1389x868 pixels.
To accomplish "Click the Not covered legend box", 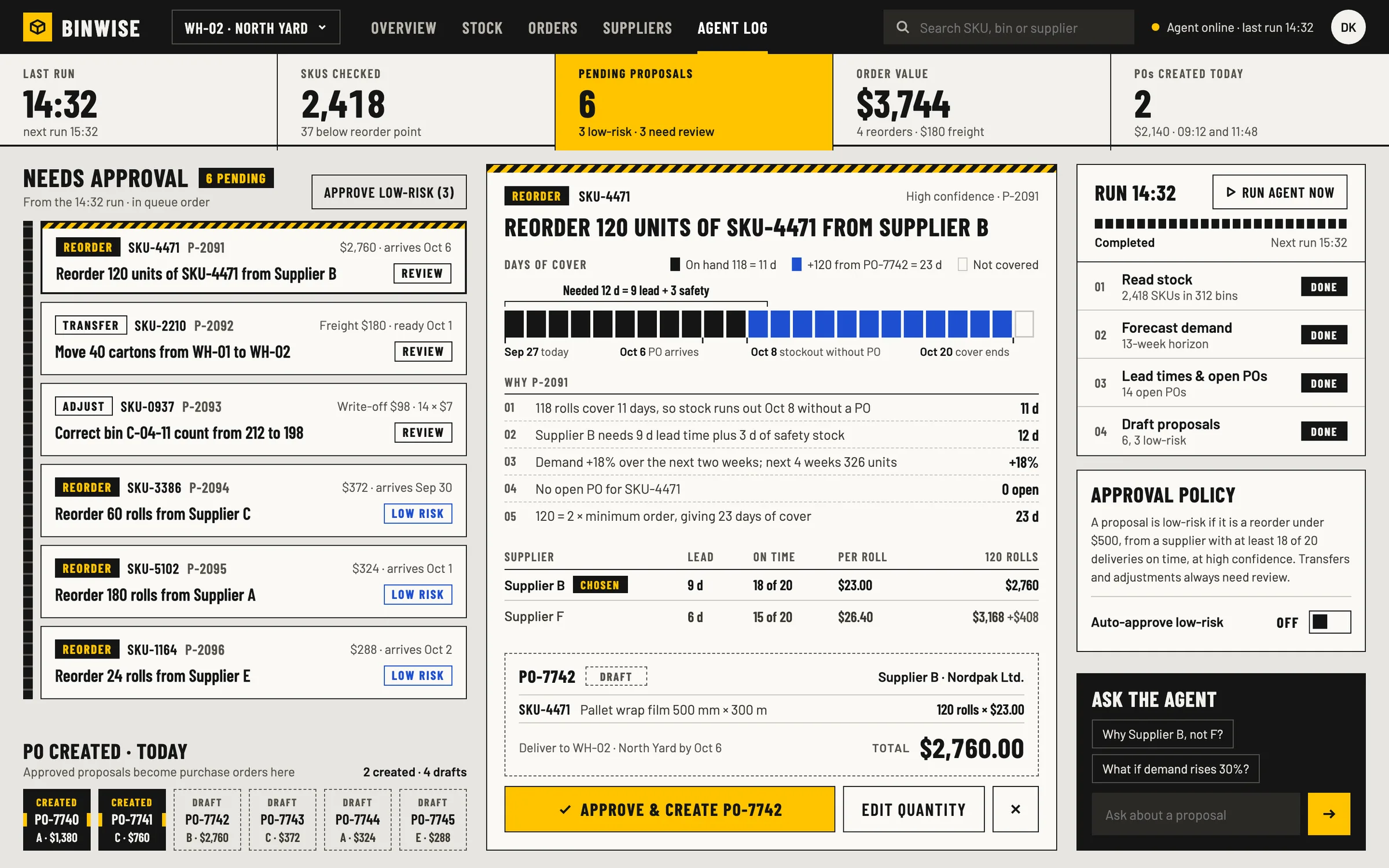I will click(x=962, y=264).
